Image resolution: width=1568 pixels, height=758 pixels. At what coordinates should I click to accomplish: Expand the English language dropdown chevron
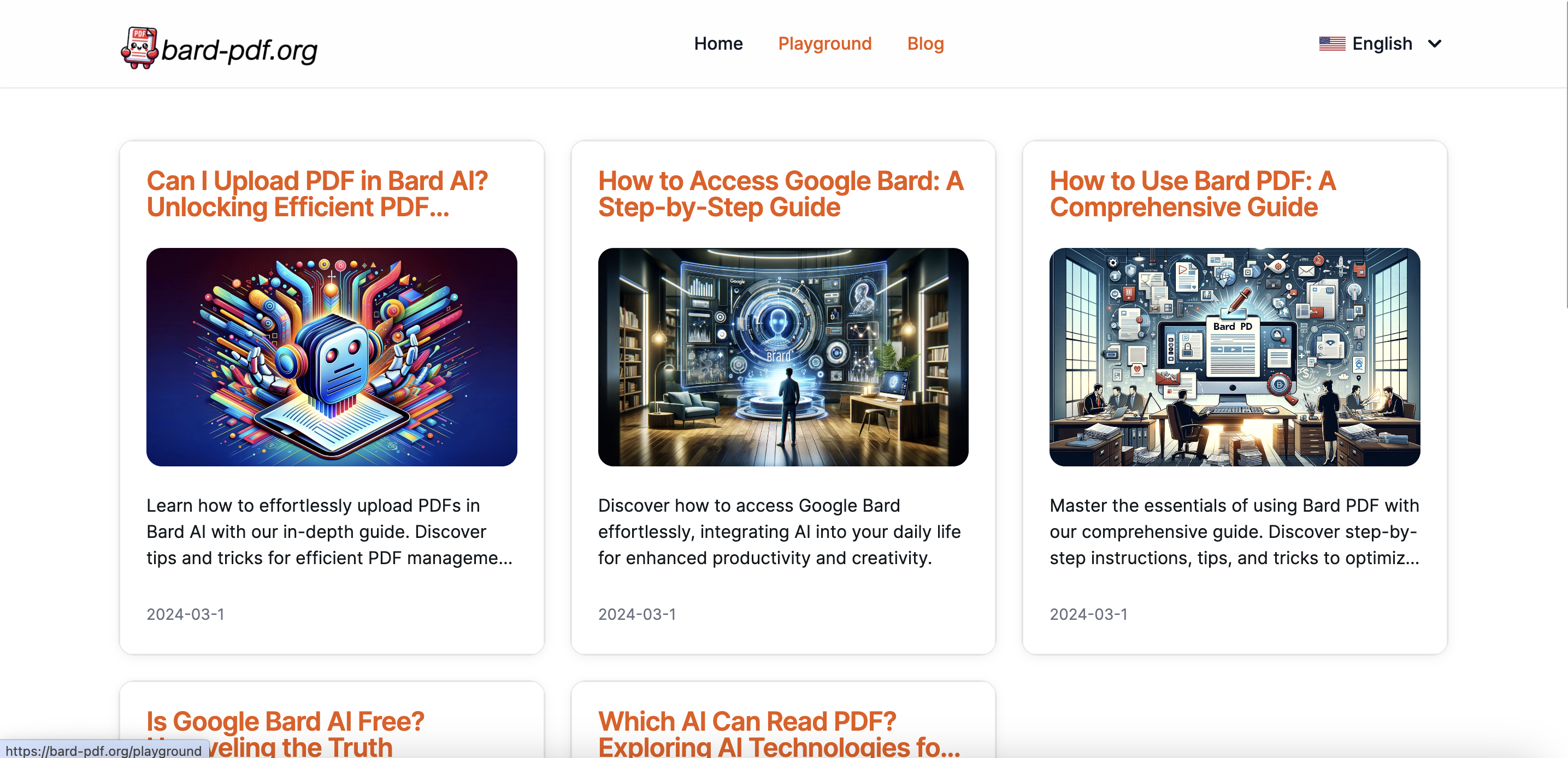pyautogui.click(x=1434, y=44)
